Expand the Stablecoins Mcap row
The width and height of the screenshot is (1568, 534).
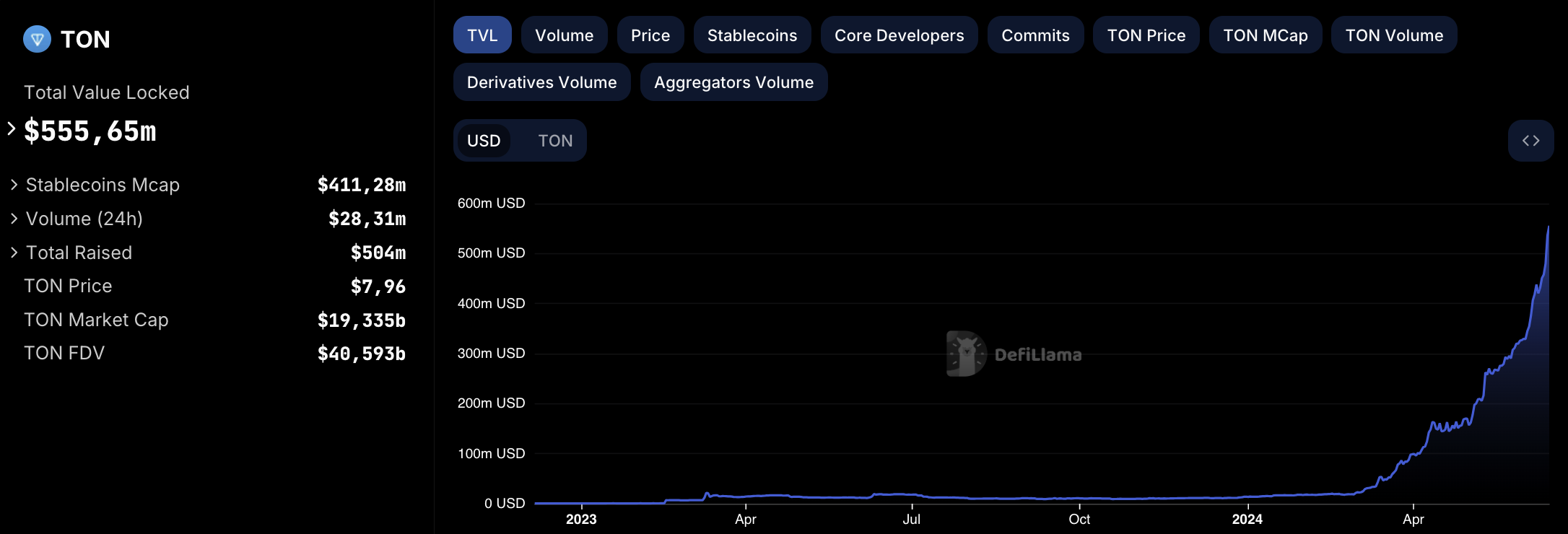[14, 185]
